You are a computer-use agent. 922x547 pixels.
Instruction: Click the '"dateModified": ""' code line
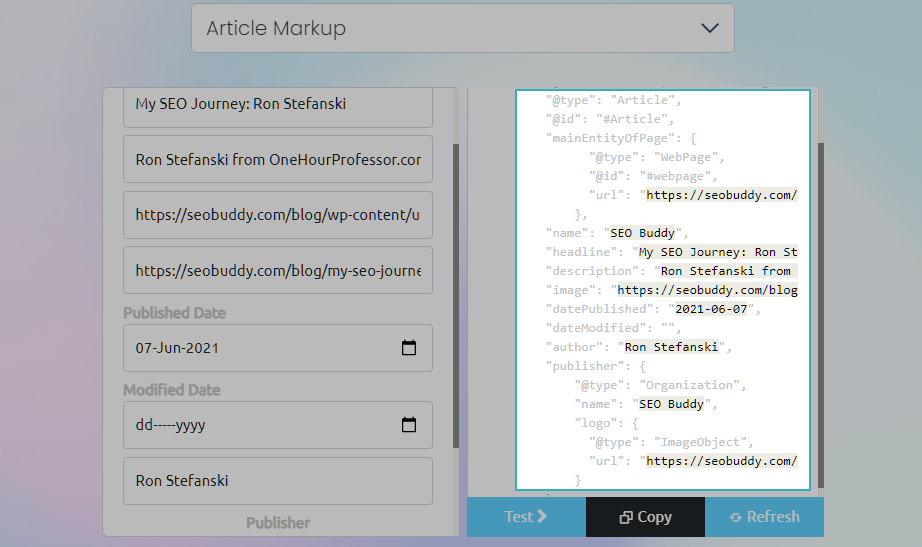click(613, 328)
